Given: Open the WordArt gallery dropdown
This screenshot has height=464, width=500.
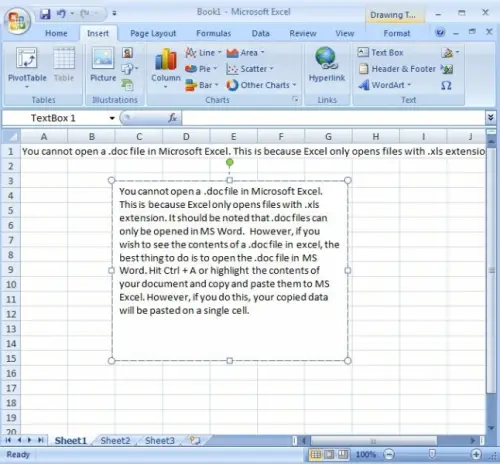Looking at the screenshot, I should click(385, 85).
